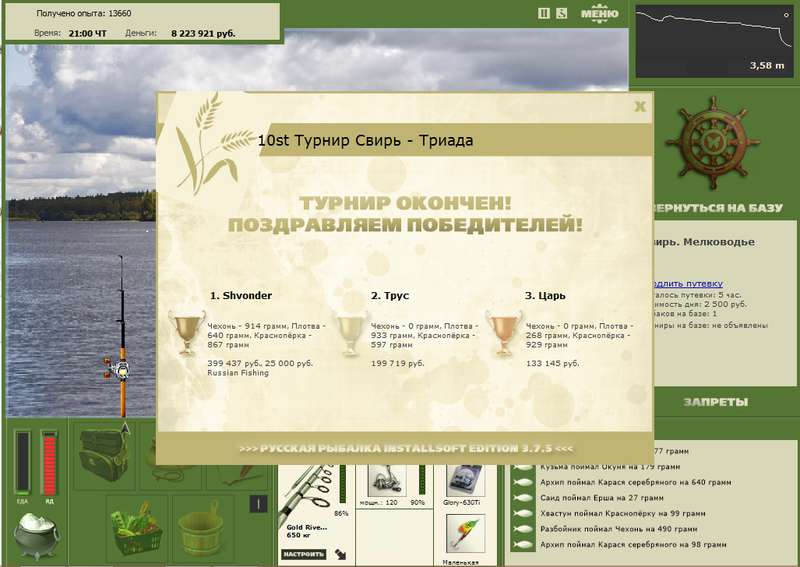This screenshot has width=800, height=567.
Task: Select the colorful spoon lure item
Action: [x=465, y=533]
